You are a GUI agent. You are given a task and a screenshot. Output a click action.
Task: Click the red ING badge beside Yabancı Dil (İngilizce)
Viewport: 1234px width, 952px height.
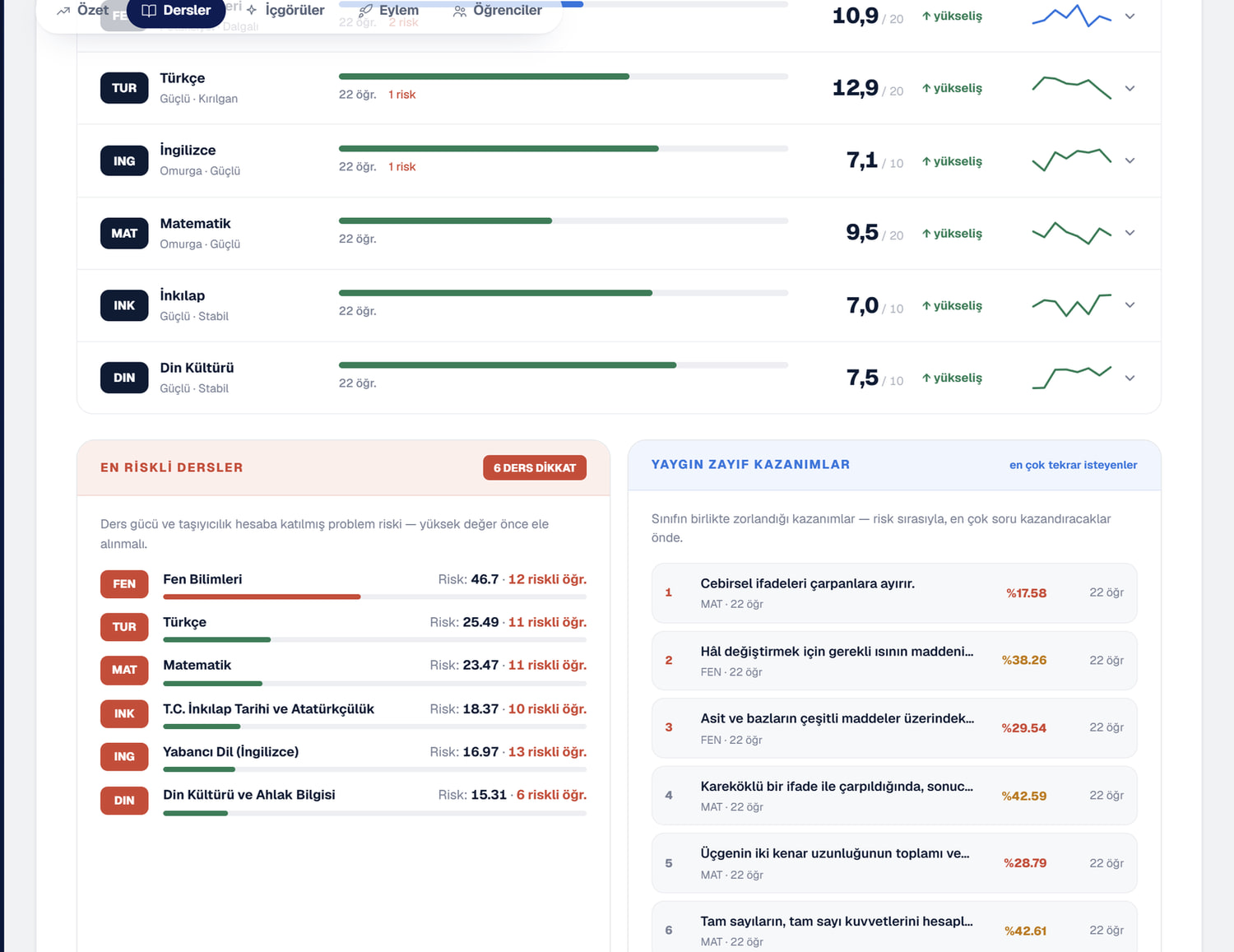click(124, 756)
